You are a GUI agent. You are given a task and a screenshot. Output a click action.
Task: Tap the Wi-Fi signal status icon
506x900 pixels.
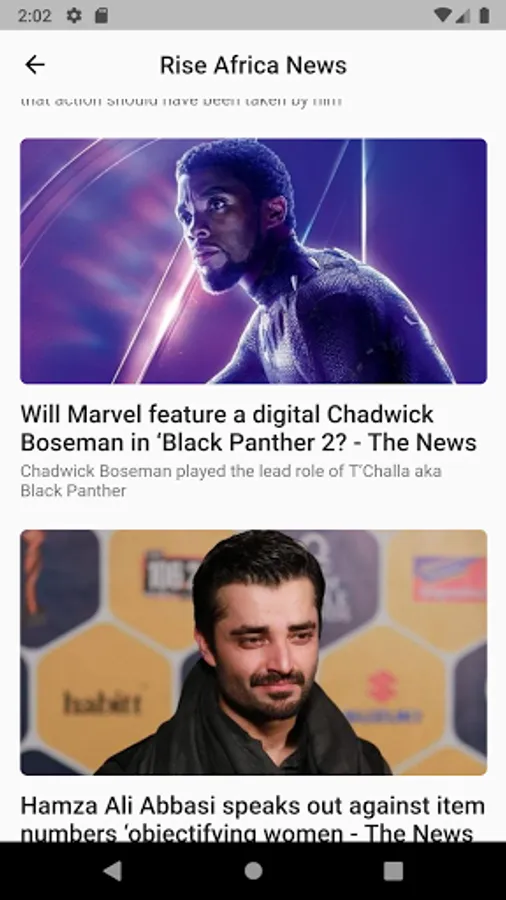click(442, 15)
